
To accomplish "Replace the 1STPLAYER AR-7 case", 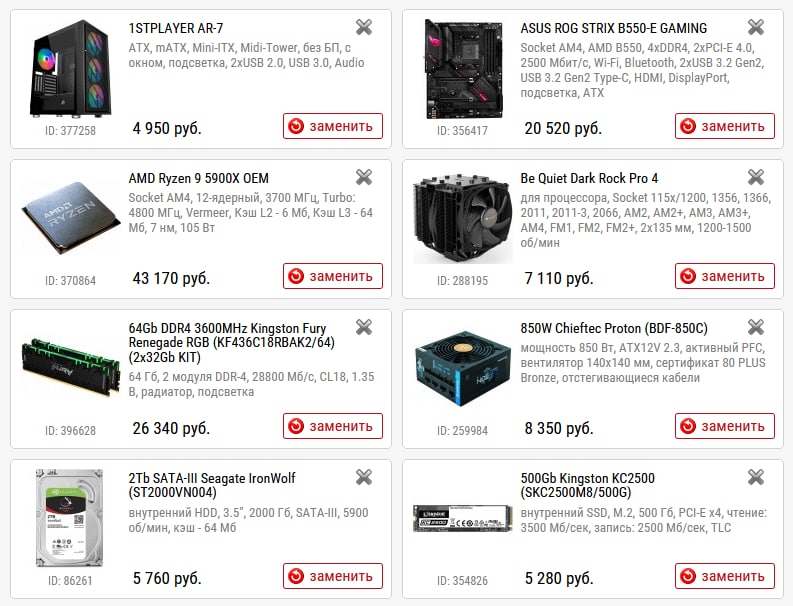I will coord(333,126).
